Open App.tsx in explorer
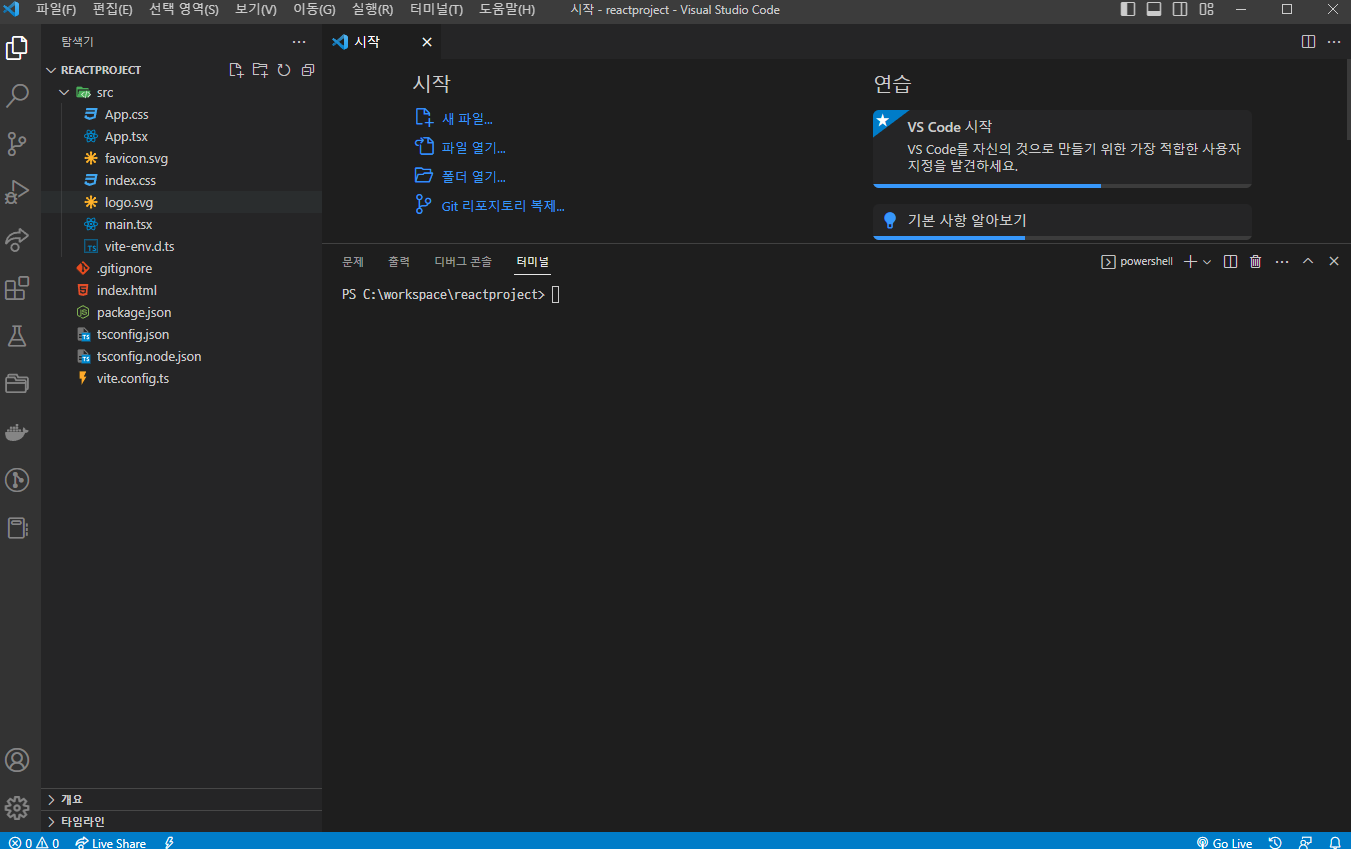 click(126, 136)
